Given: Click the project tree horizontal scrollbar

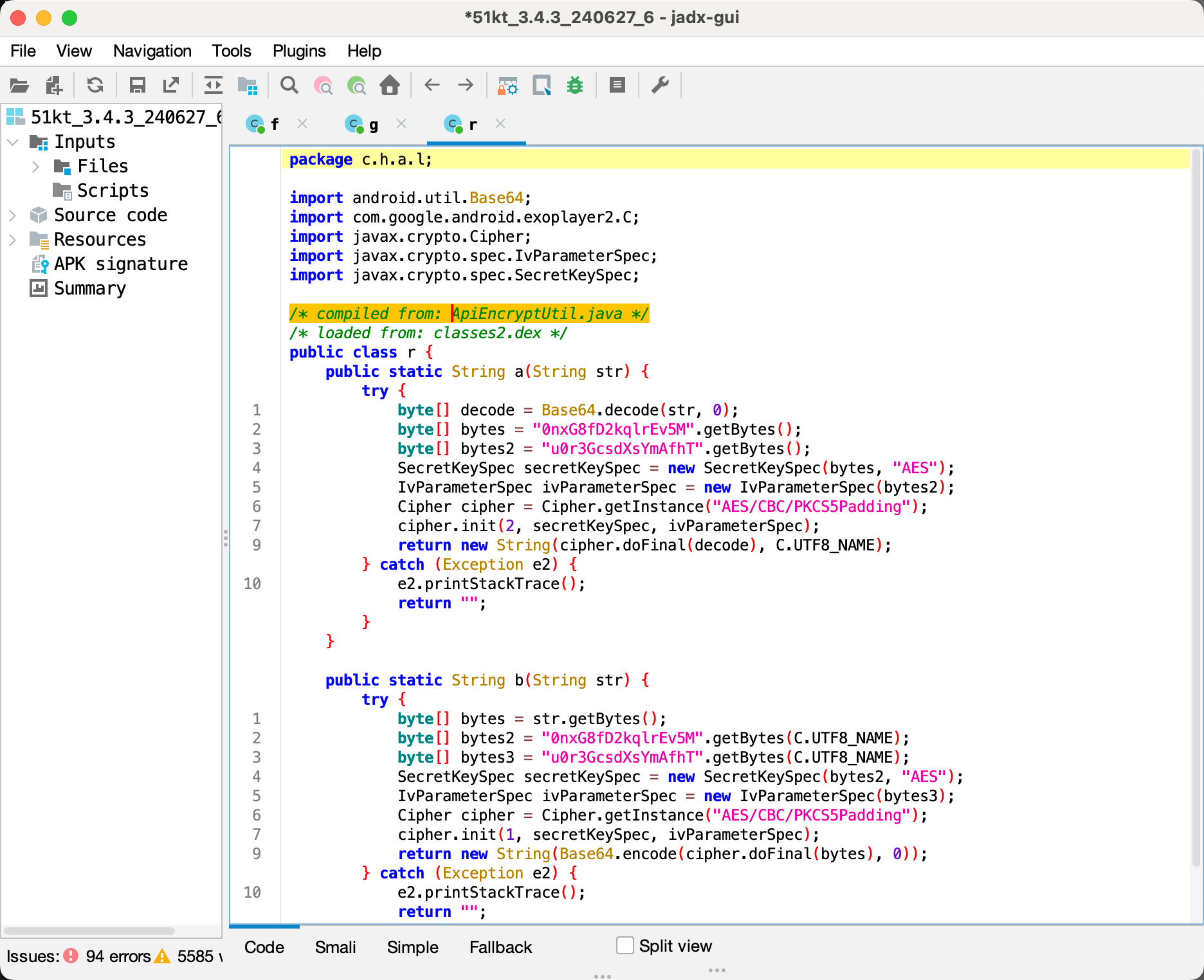Looking at the screenshot, I should (x=90, y=930).
